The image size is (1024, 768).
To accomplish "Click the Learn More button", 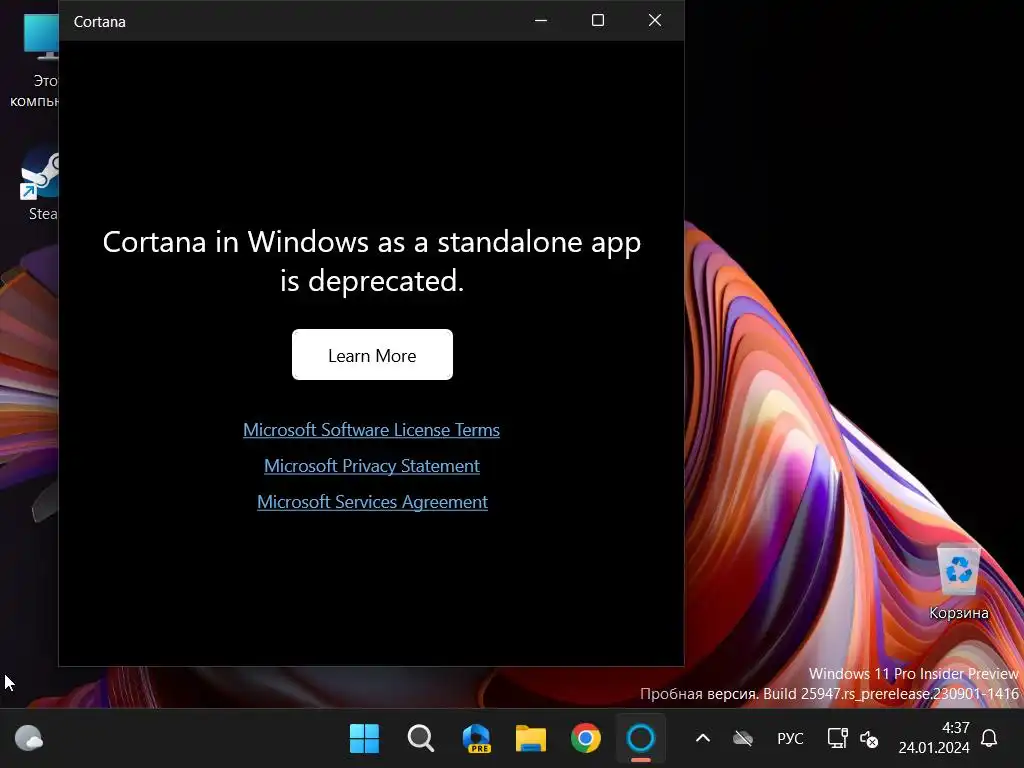I will 372,355.
